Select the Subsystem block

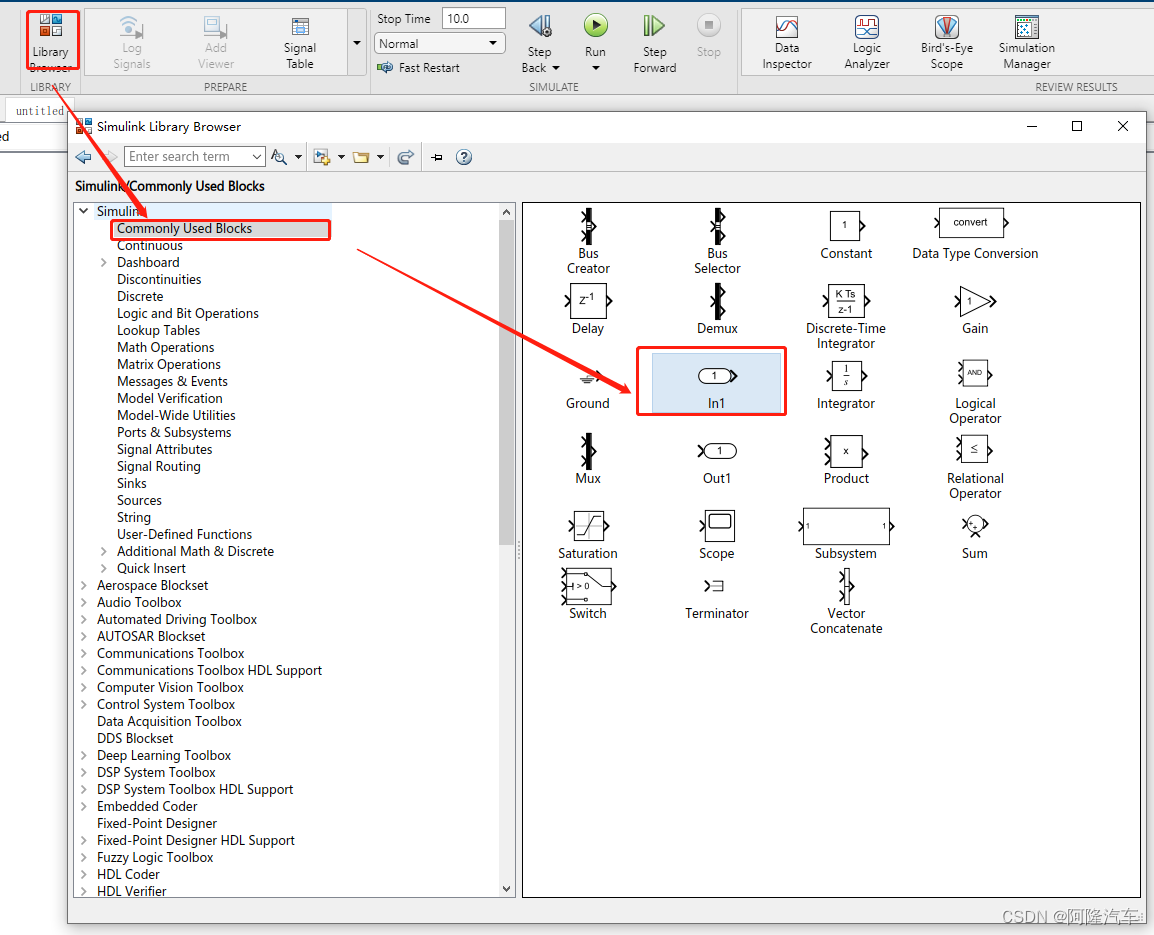click(846, 534)
